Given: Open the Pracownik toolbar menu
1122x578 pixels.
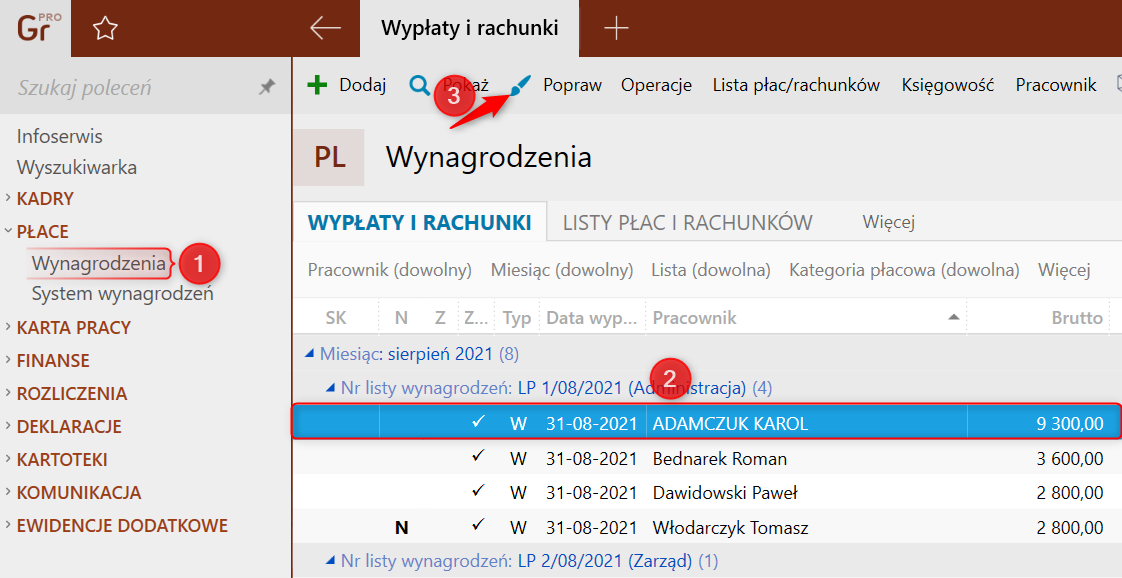Looking at the screenshot, I should [1055, 85].
